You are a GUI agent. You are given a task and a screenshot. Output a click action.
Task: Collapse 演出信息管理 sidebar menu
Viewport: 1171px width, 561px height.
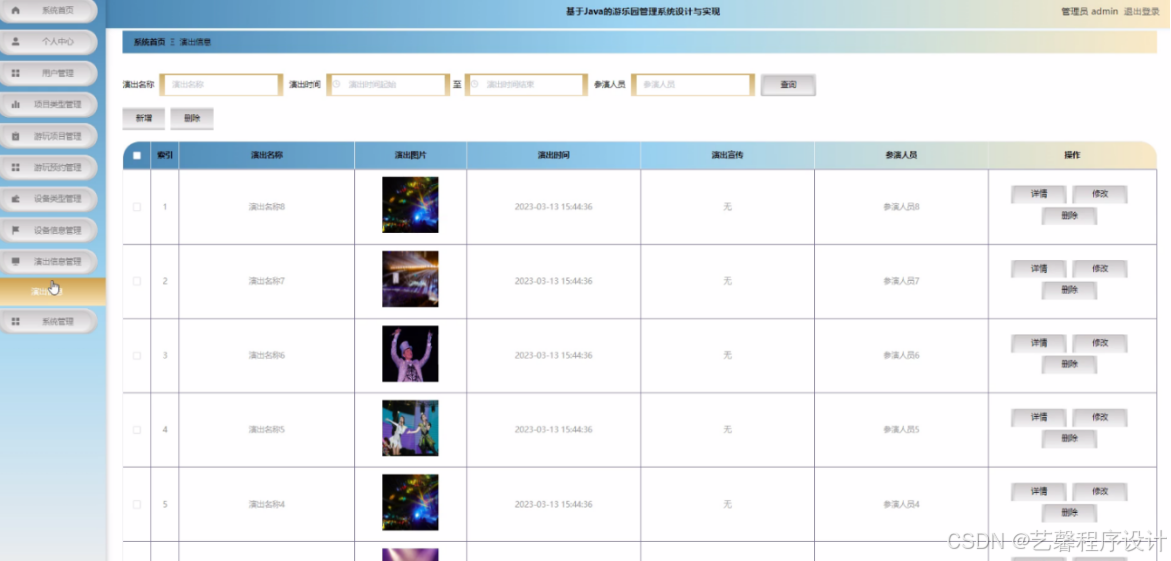tap(49, 261)
